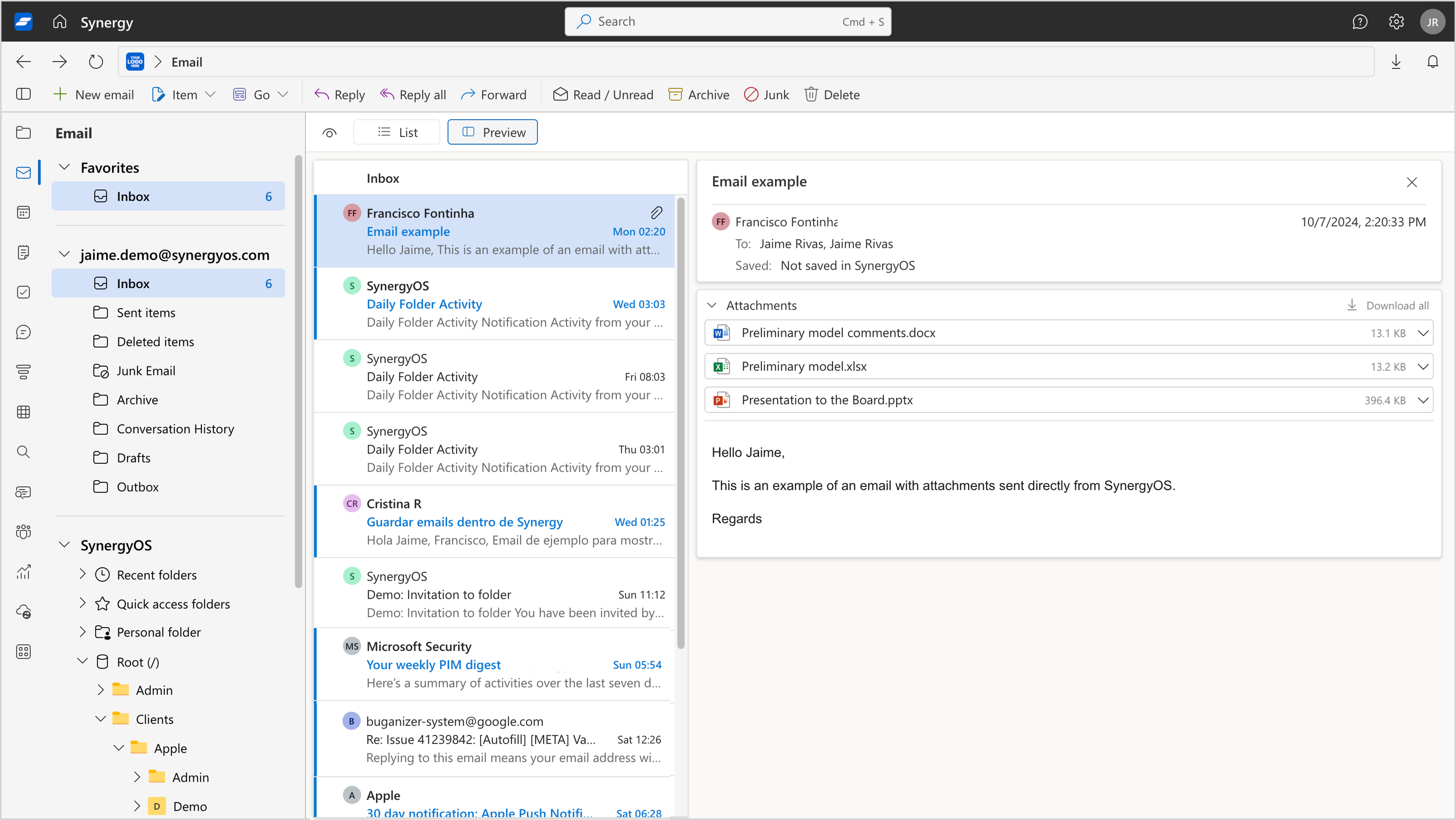Go back with the left arrow
This screenshot has width=1456, height=820.
tap(23, 62)
